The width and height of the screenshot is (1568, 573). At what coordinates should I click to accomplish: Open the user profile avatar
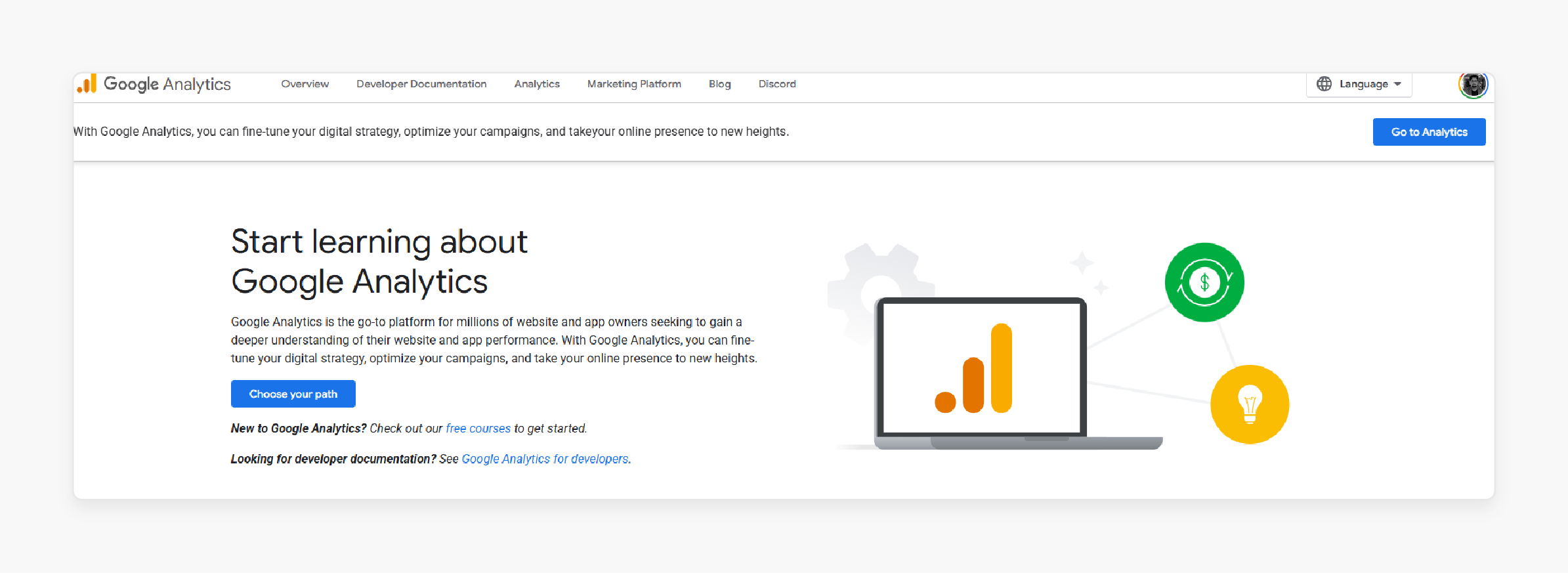[x=1473, y=85]
